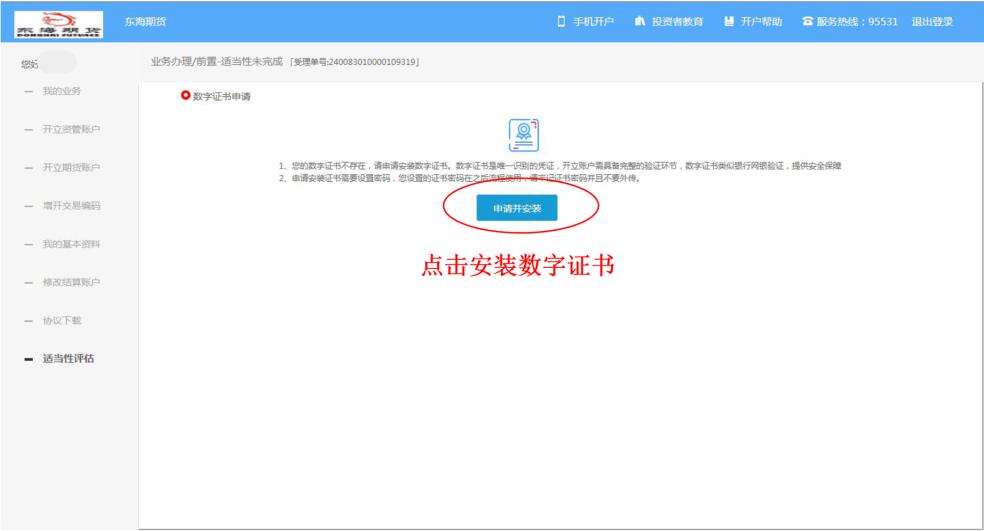Click 退出登录 to log out
The image size is (984, 531).
pos(932,22)
